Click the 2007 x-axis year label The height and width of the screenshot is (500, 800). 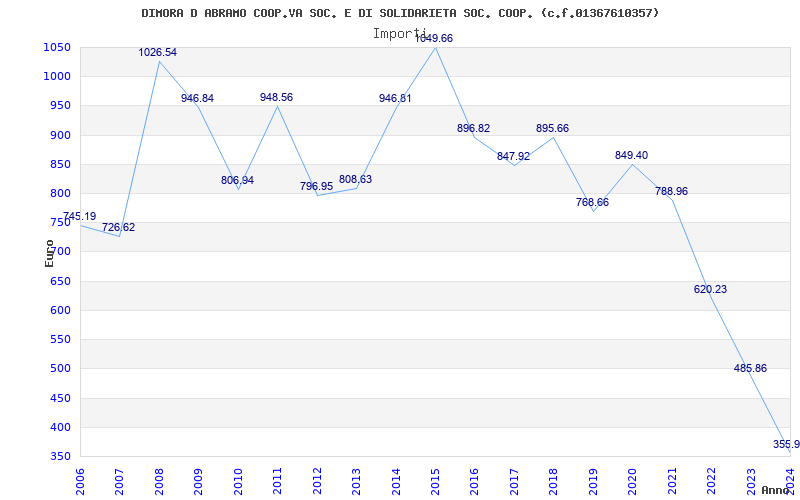point(119,482)
